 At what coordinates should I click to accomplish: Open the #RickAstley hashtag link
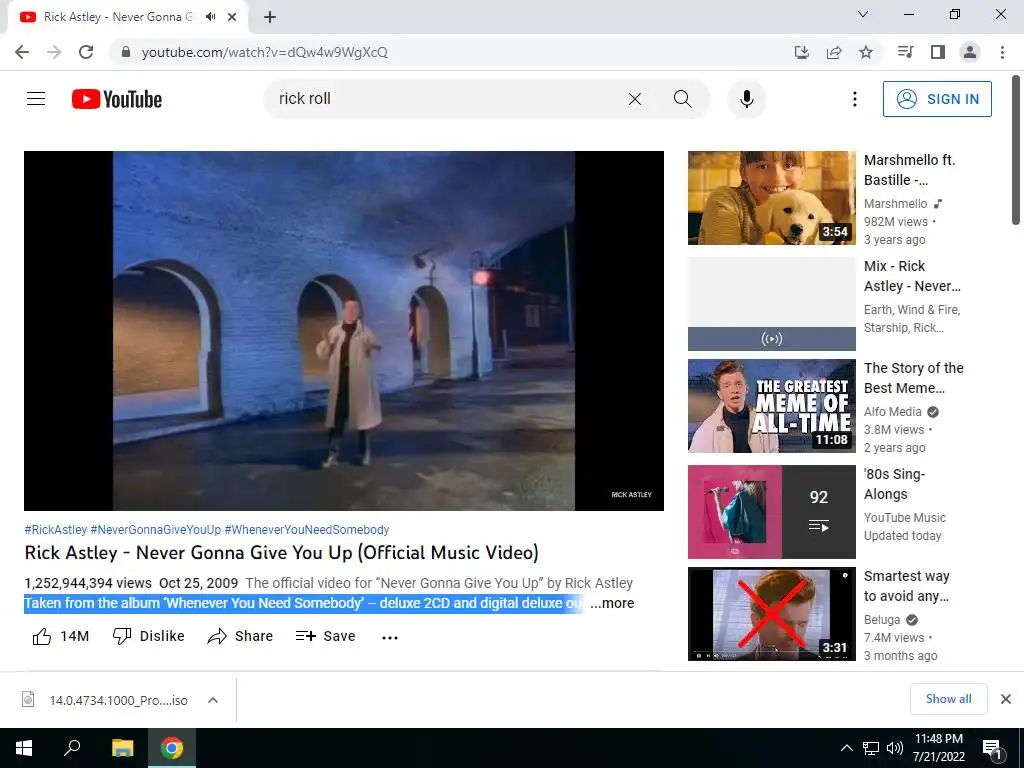click(56, 530)
